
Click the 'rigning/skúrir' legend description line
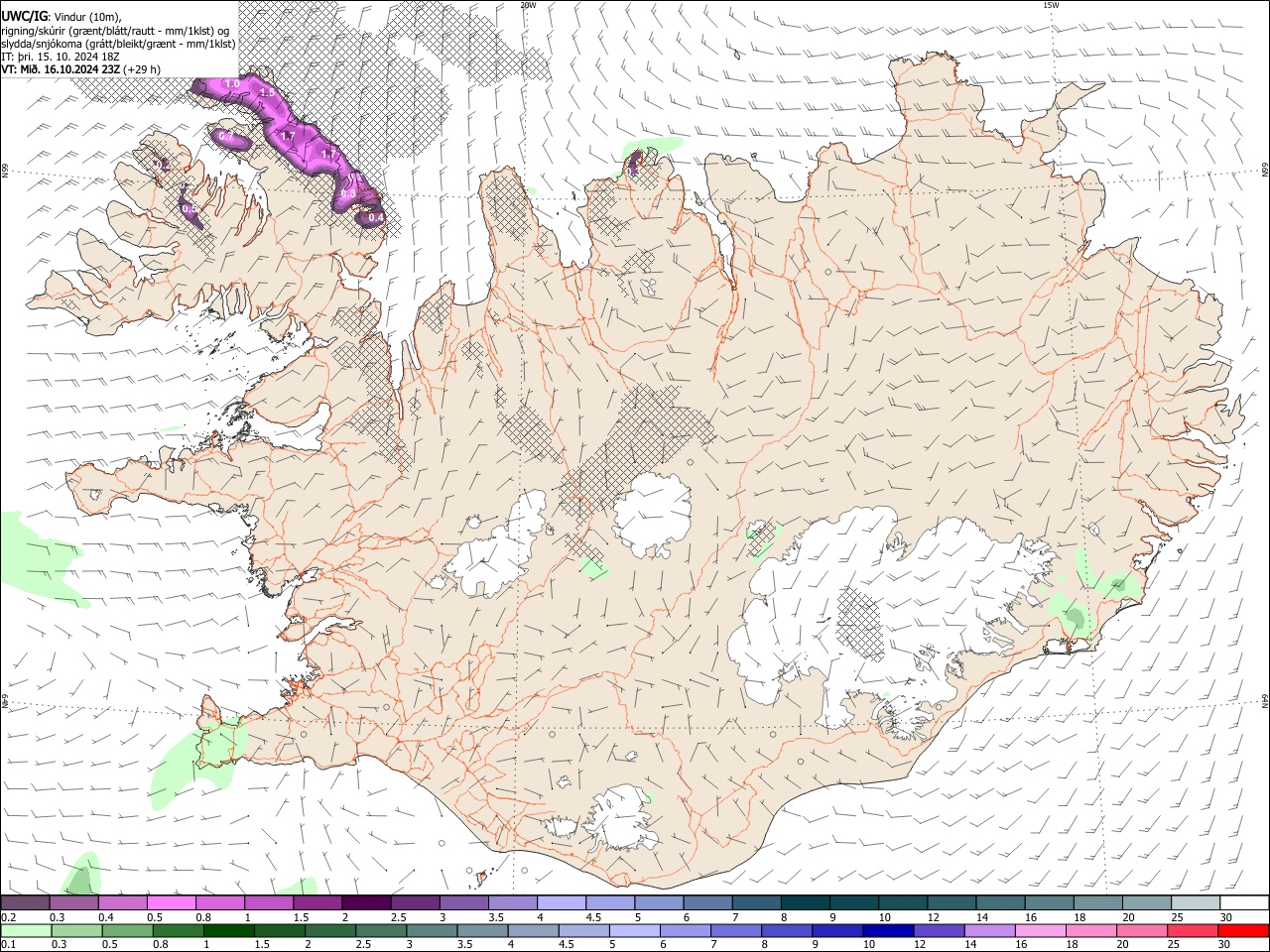tap(115, 31)
